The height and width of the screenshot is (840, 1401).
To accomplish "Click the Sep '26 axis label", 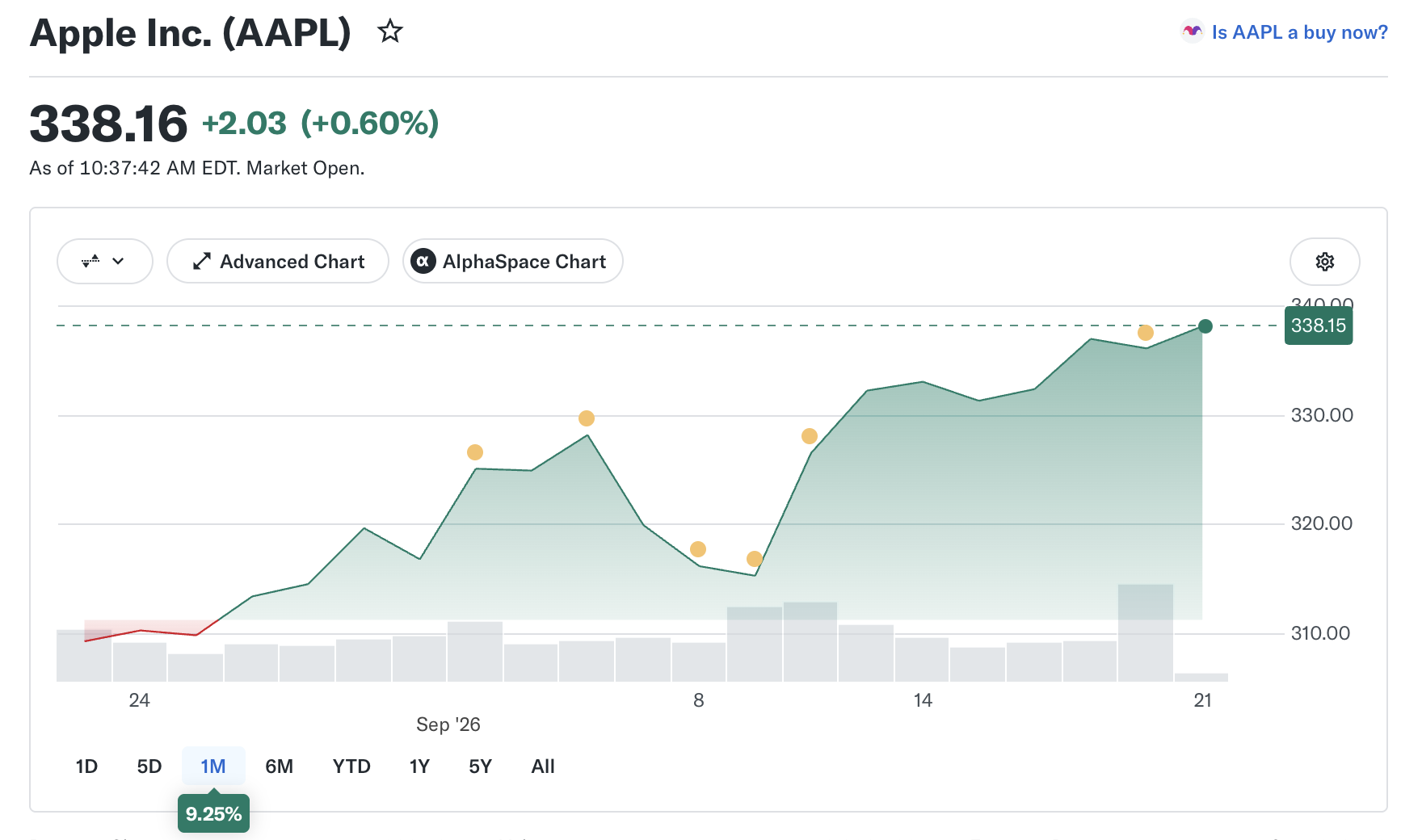I will point(448,724).
